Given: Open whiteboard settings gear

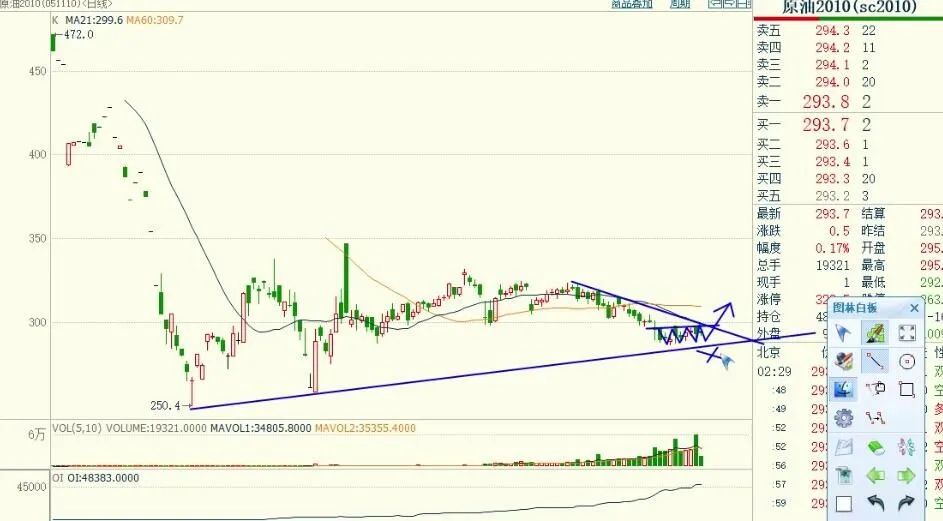Looking at the screenshot, I should [843, 418].
